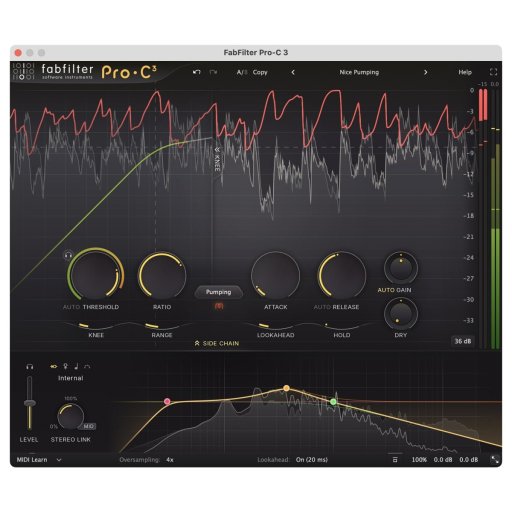
Task: Adjust the Hold slider
Action: click(341, 326)
